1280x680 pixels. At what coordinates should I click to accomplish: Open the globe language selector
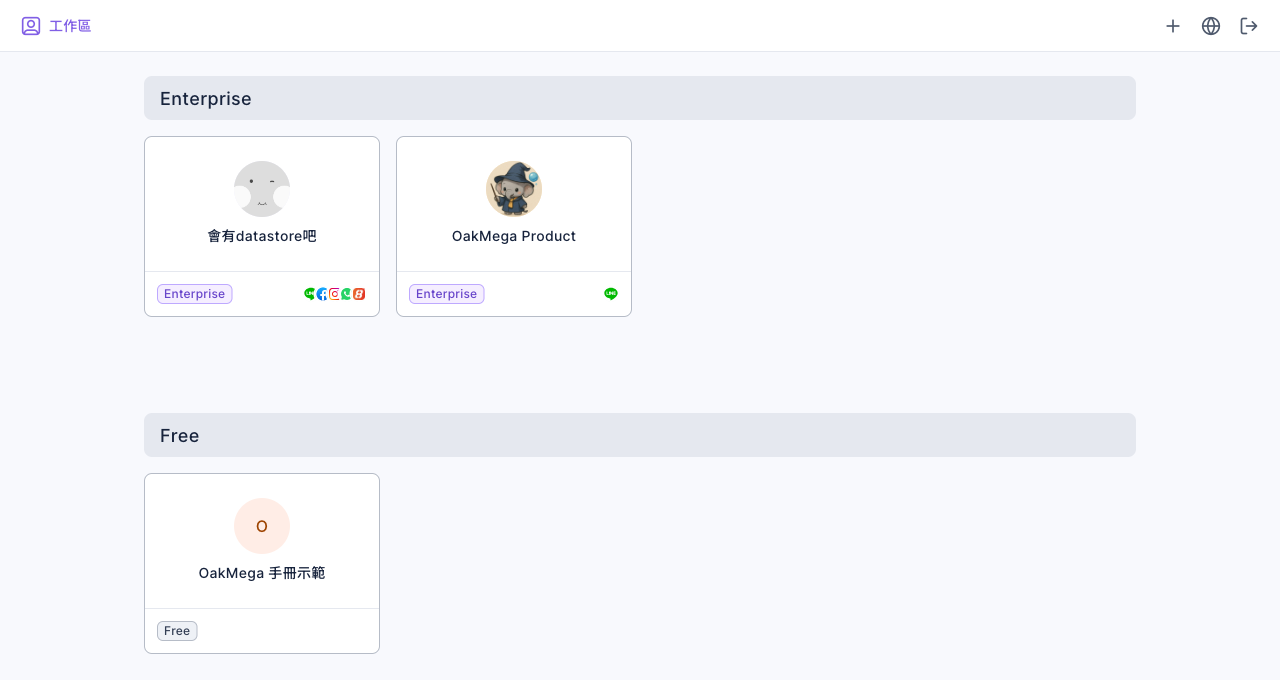coord(1211,26)
